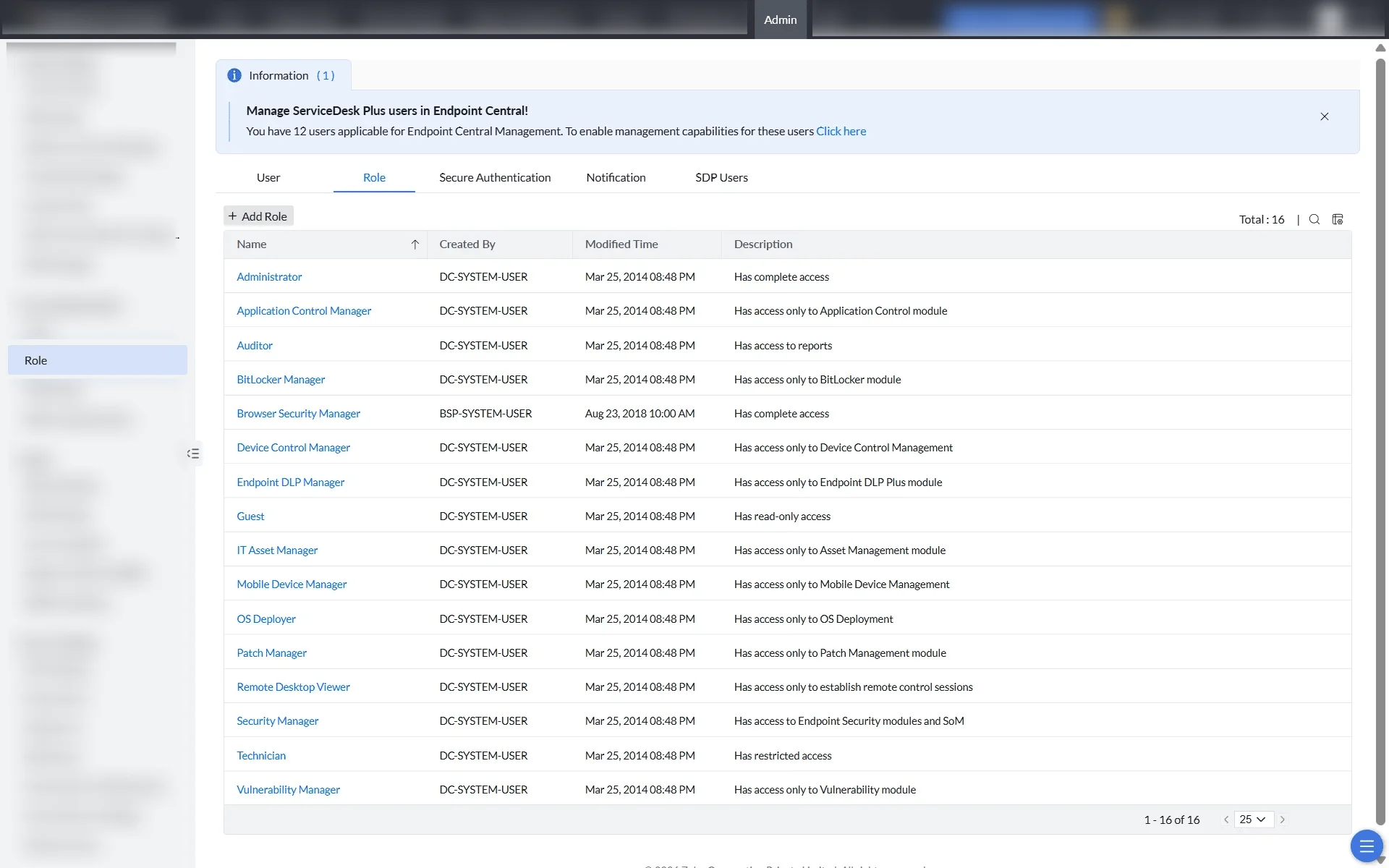Open Browser Security Manager role
The height and width of the screenshot is (868, 1389).
tap(298, 413)
